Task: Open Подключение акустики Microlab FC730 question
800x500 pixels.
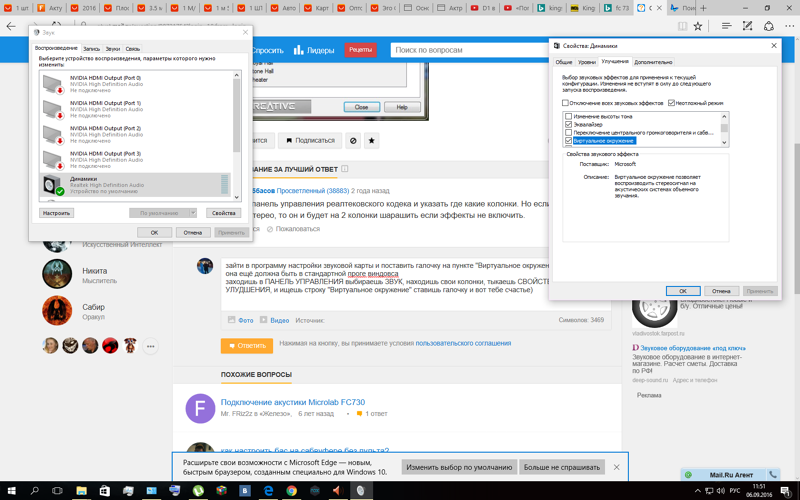Action: coord(293,402)
